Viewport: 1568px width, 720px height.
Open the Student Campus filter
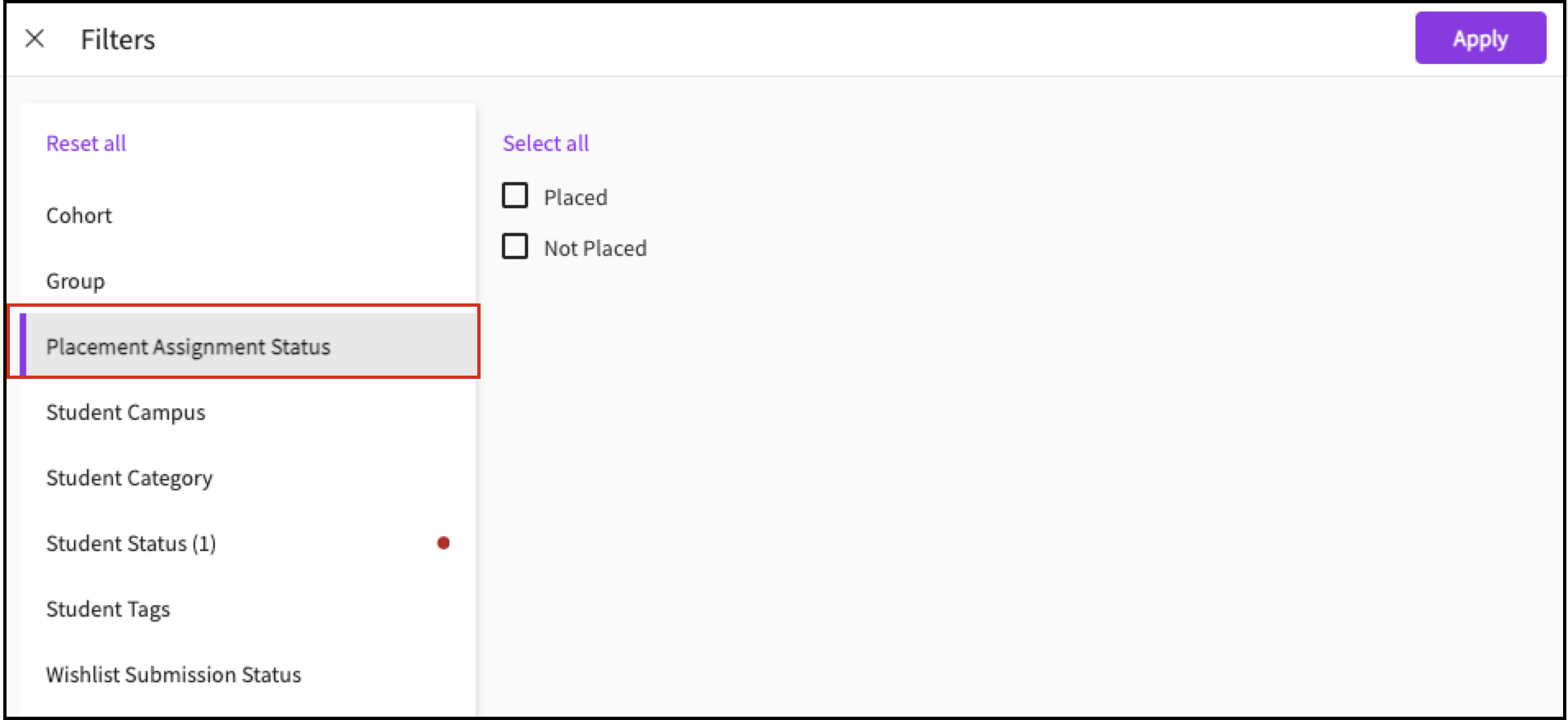[247, 412]
